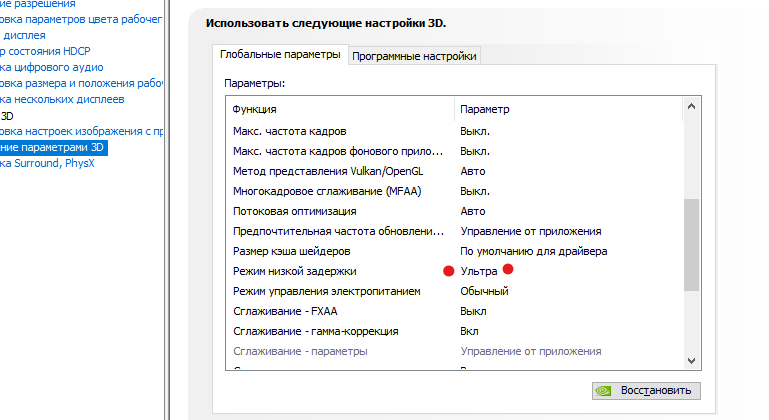Open Выкл value for FXAA

coord(473,312)
